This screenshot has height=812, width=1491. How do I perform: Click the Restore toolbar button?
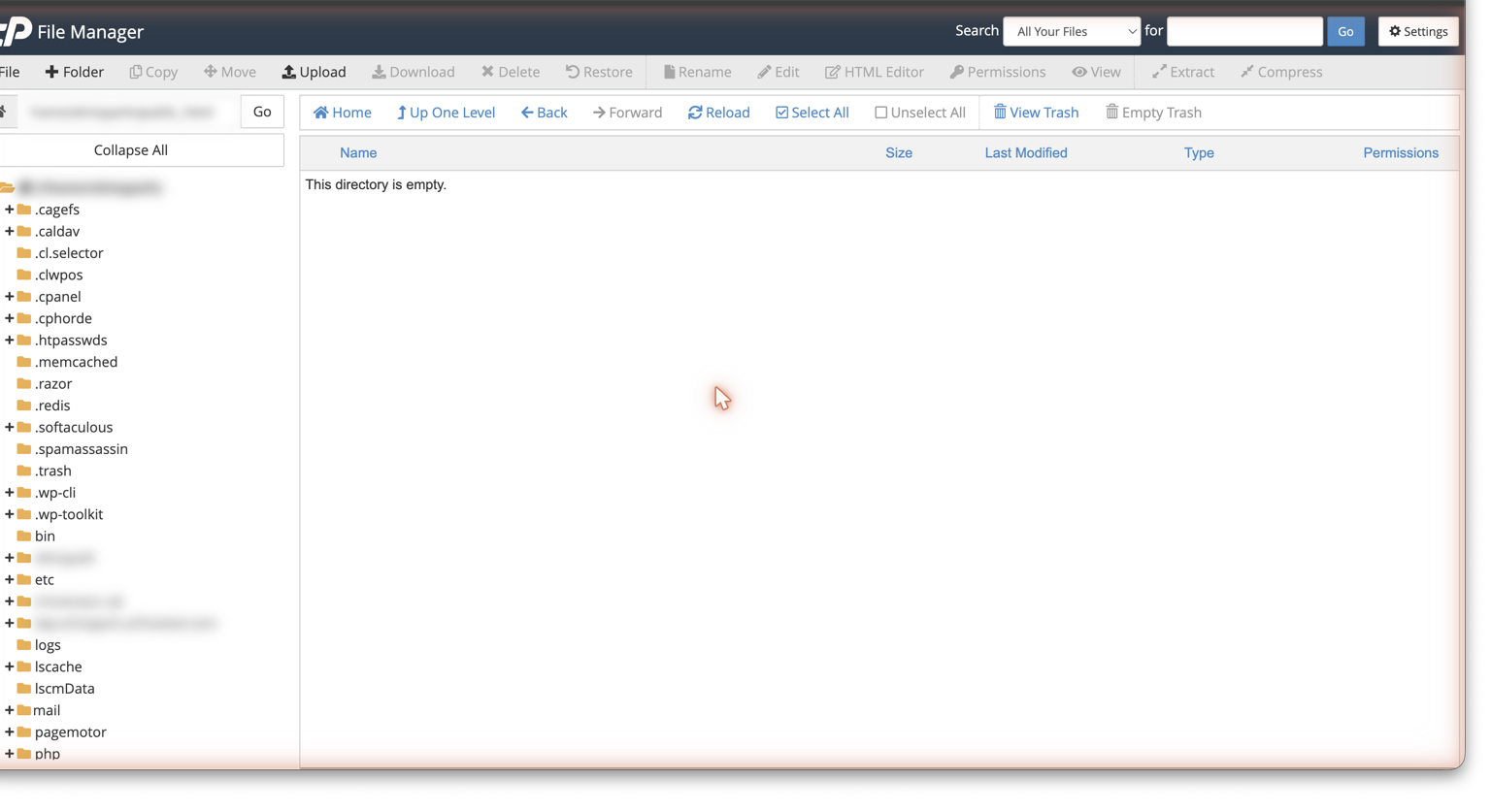click(x=599, y=72)
